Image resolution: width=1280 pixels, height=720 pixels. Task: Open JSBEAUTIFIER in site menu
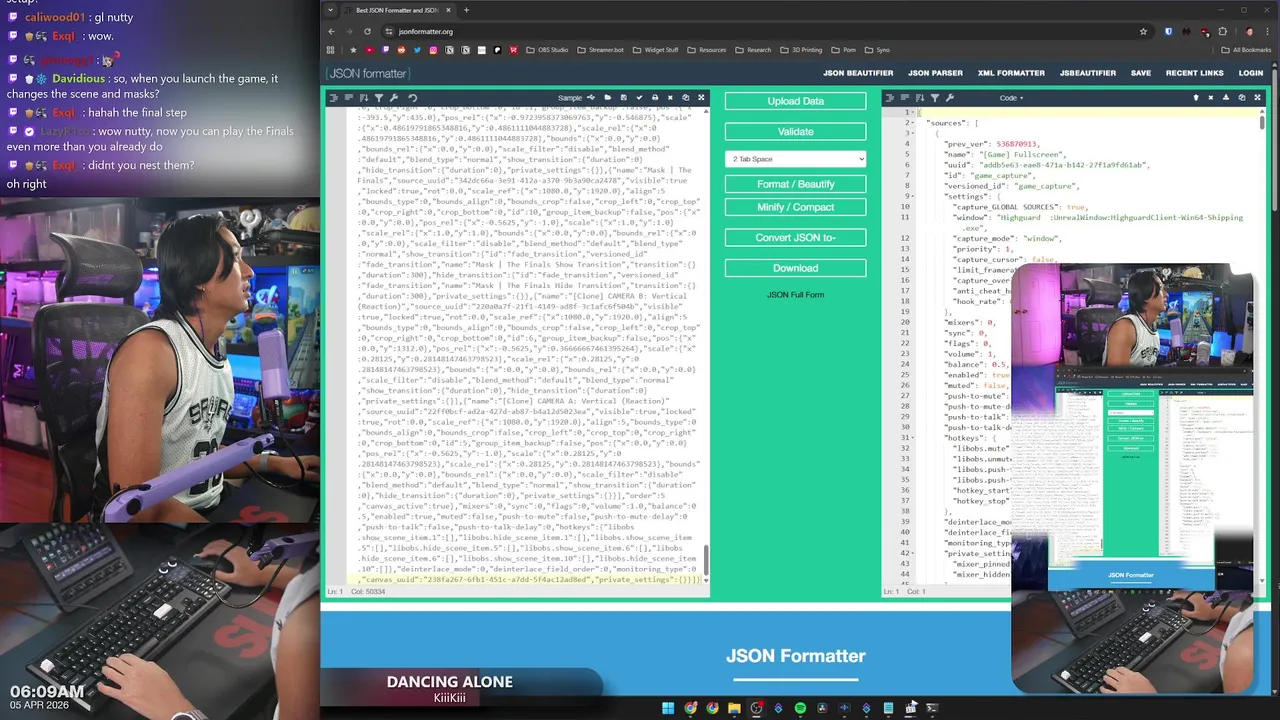1088,73
